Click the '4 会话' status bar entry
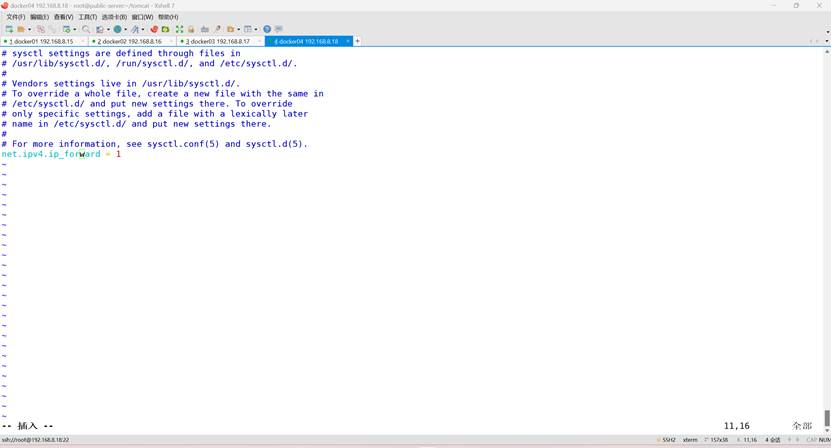 (773, 440)
